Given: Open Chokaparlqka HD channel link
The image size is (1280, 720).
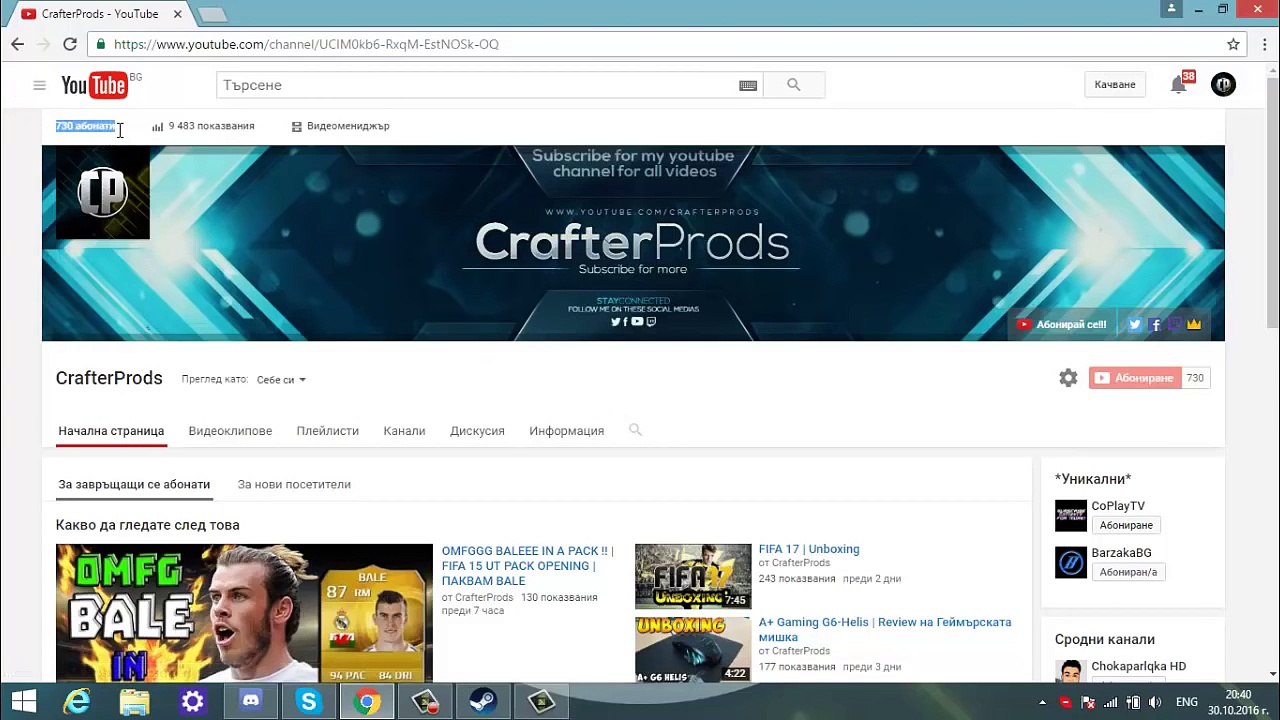Looking at the screenshot, I should coord(1138,666).
